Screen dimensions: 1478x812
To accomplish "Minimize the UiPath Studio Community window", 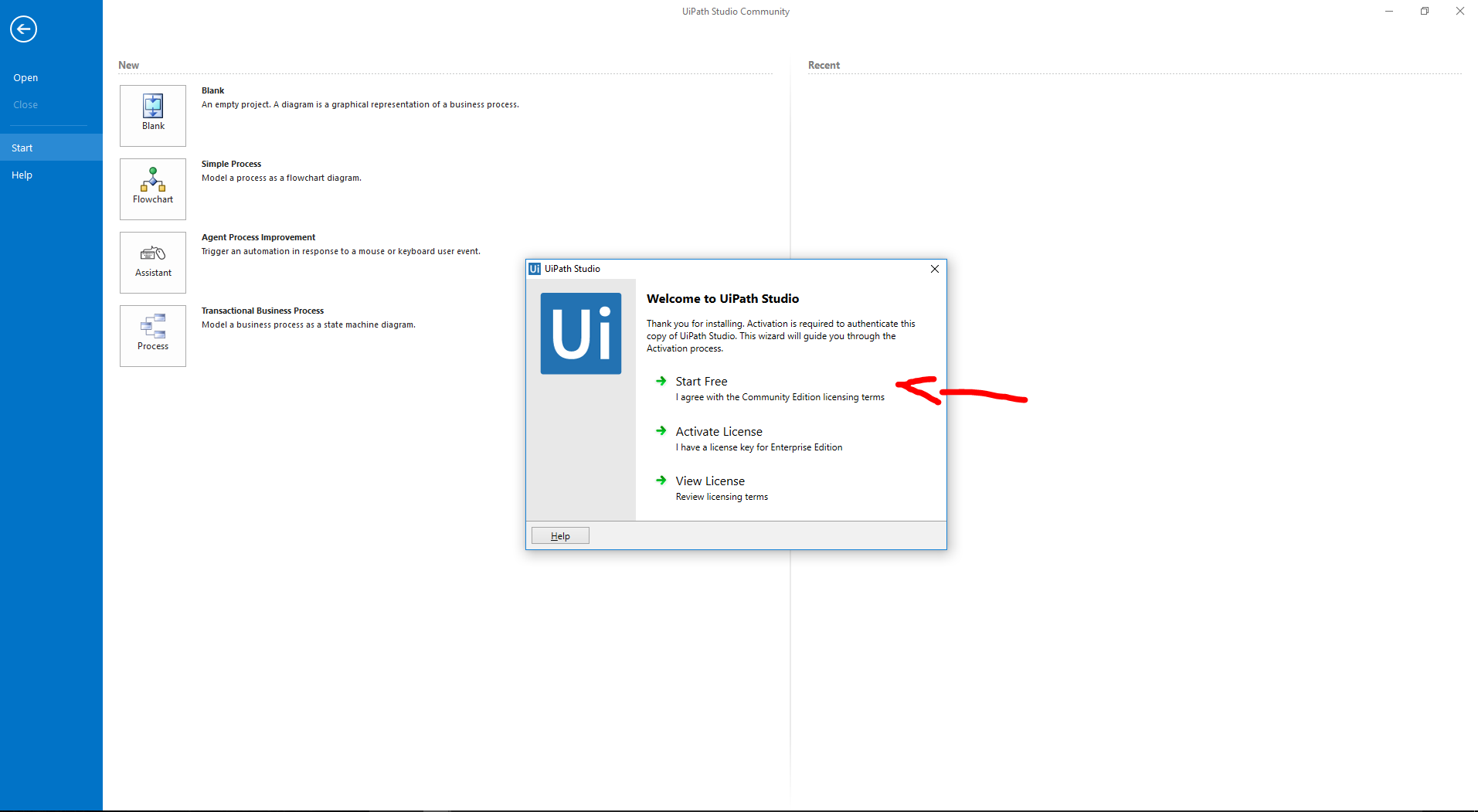I will (x=1389, y=11).
